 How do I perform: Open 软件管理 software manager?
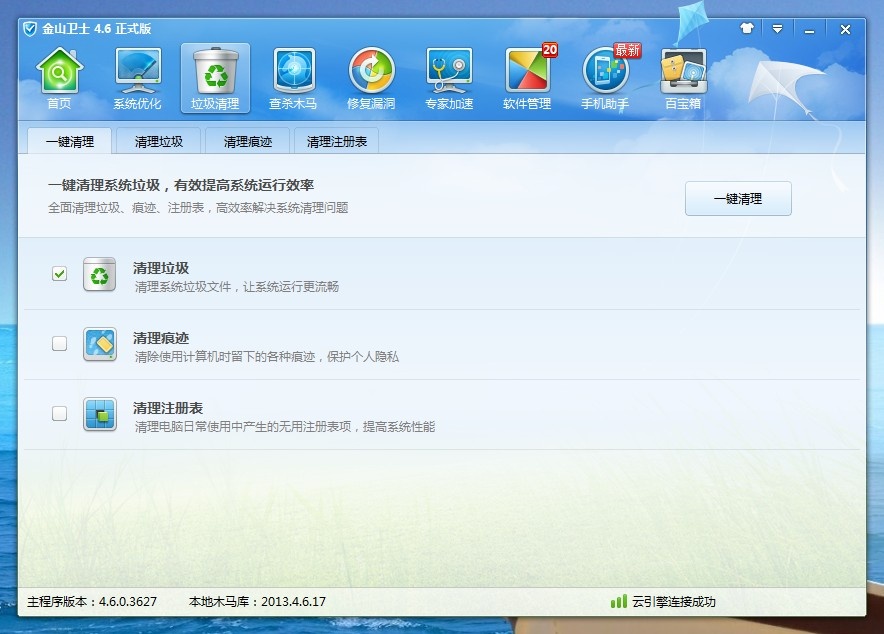527,78
